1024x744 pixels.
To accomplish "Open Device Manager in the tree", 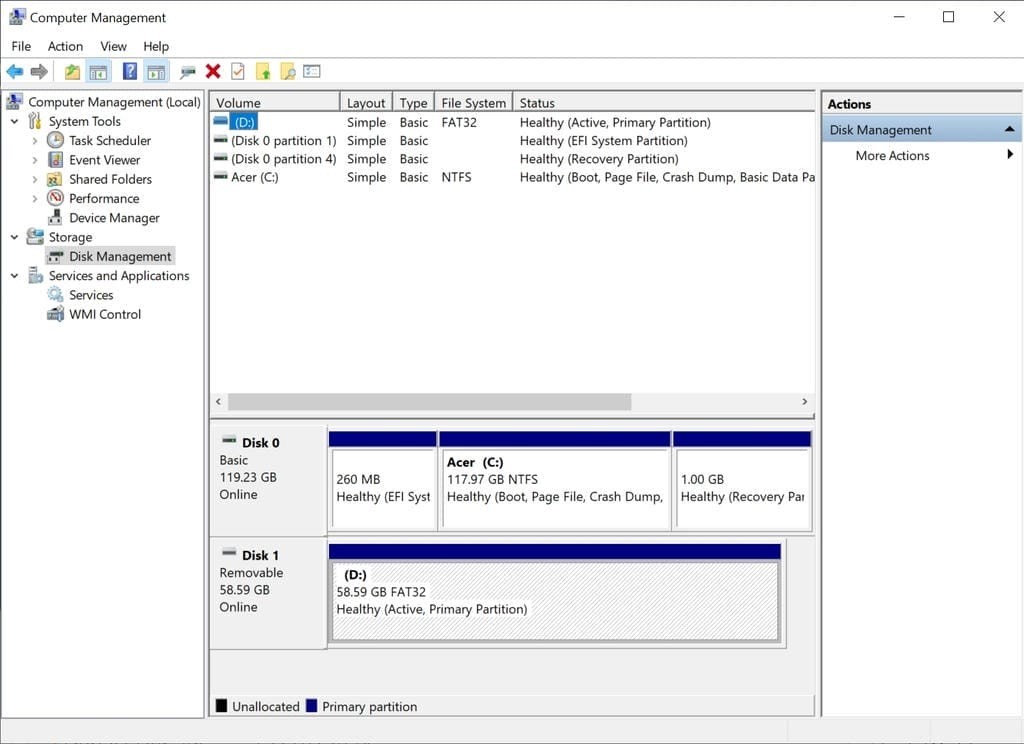I will (114, 218).
